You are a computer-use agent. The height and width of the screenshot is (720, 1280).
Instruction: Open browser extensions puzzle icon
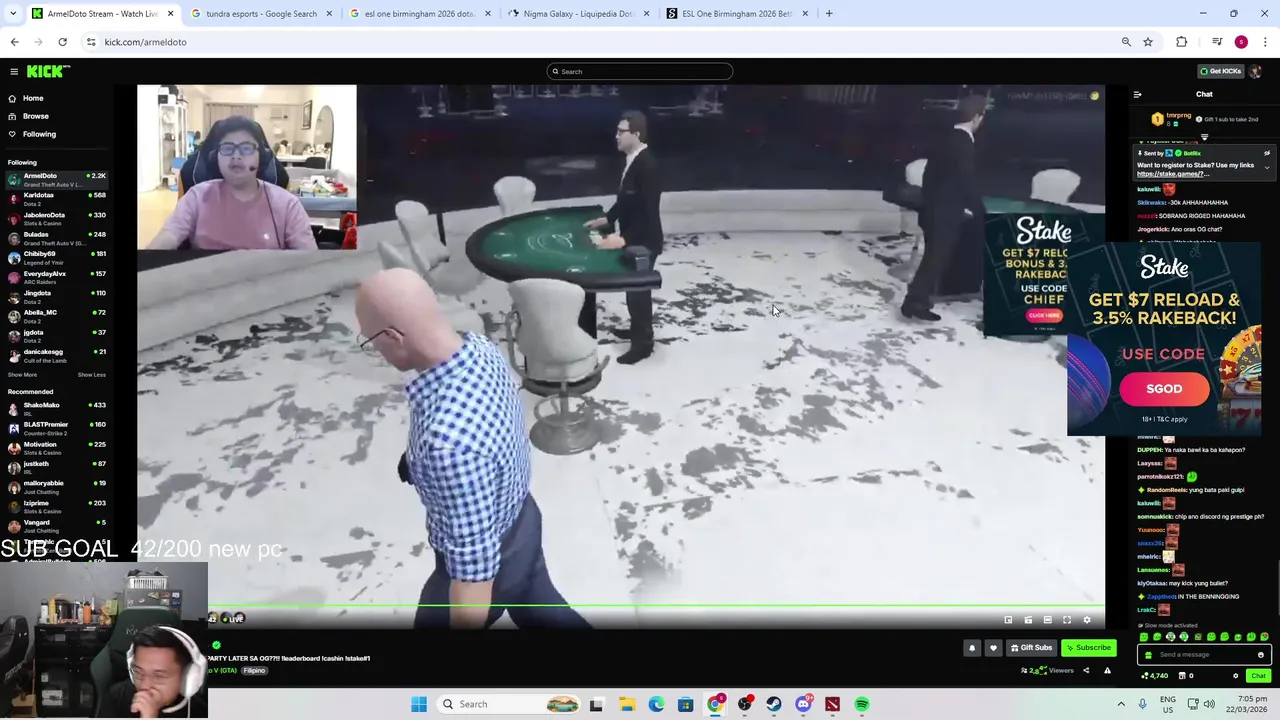(1182, 42)
